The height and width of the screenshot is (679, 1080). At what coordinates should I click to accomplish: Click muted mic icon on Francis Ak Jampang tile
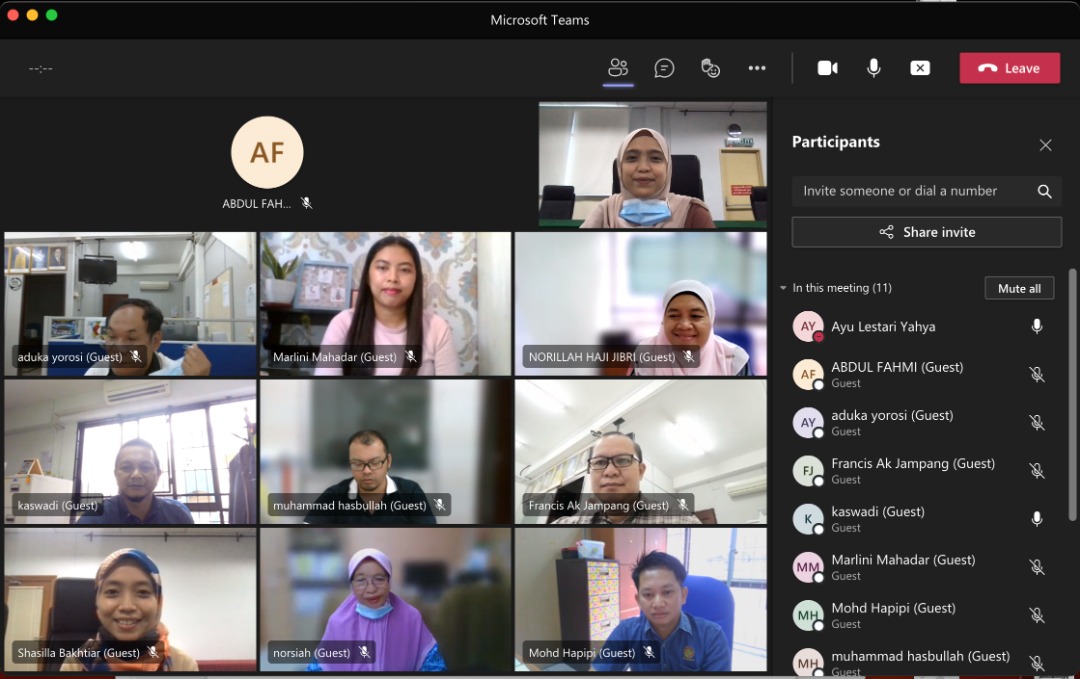click(x=683, y=505)
